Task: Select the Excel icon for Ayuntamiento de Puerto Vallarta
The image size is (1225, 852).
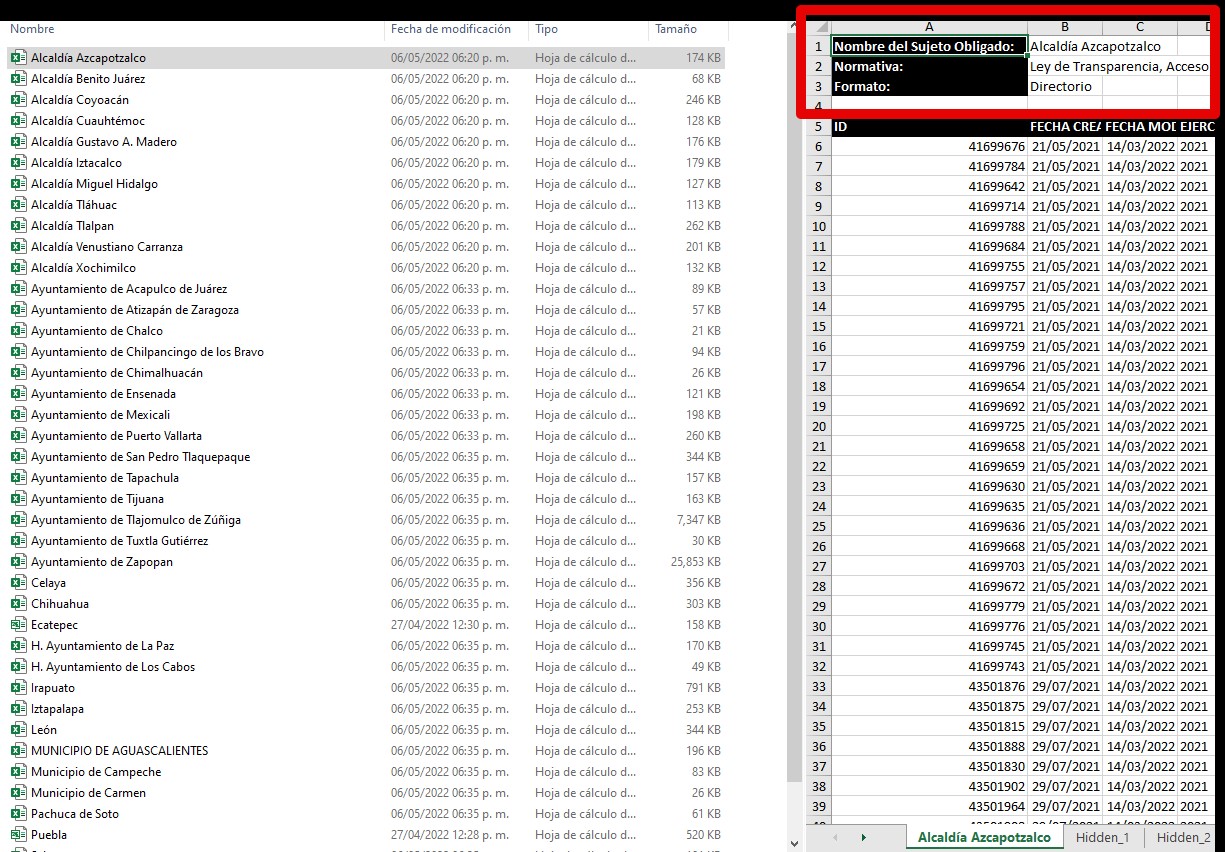Action: (18, 436)
